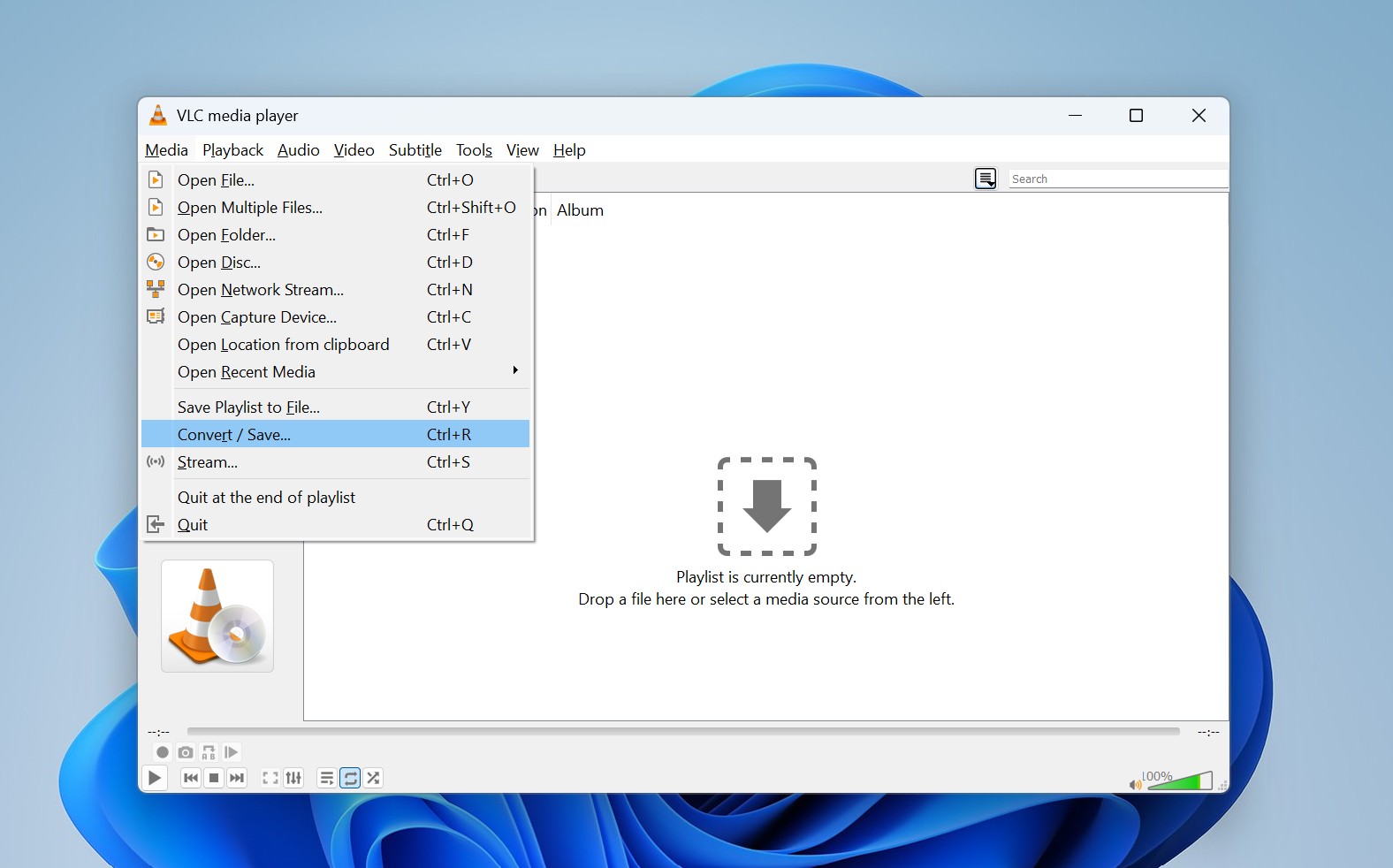Choose Convert / Save menu entry
The image size is (1393, 868).
click(x=336, y=435)
